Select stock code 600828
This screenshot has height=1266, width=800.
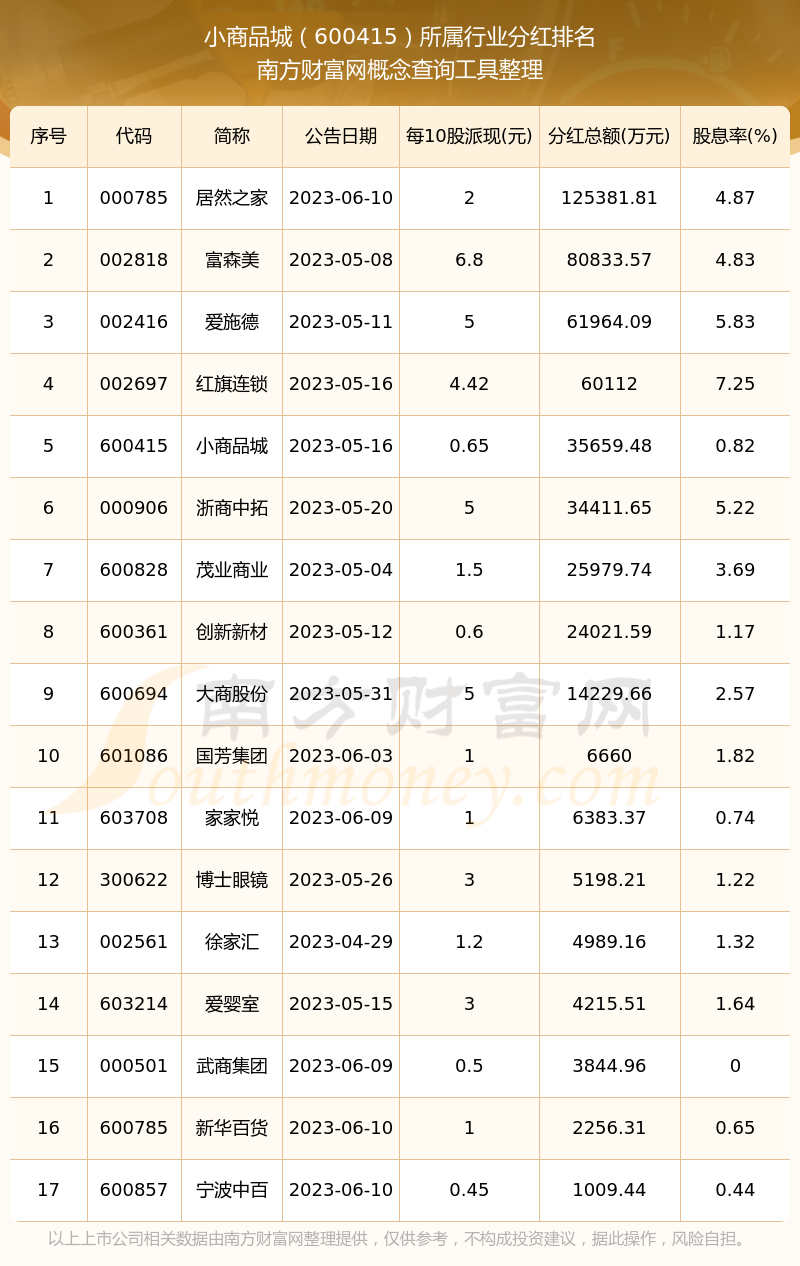point(134,570)
